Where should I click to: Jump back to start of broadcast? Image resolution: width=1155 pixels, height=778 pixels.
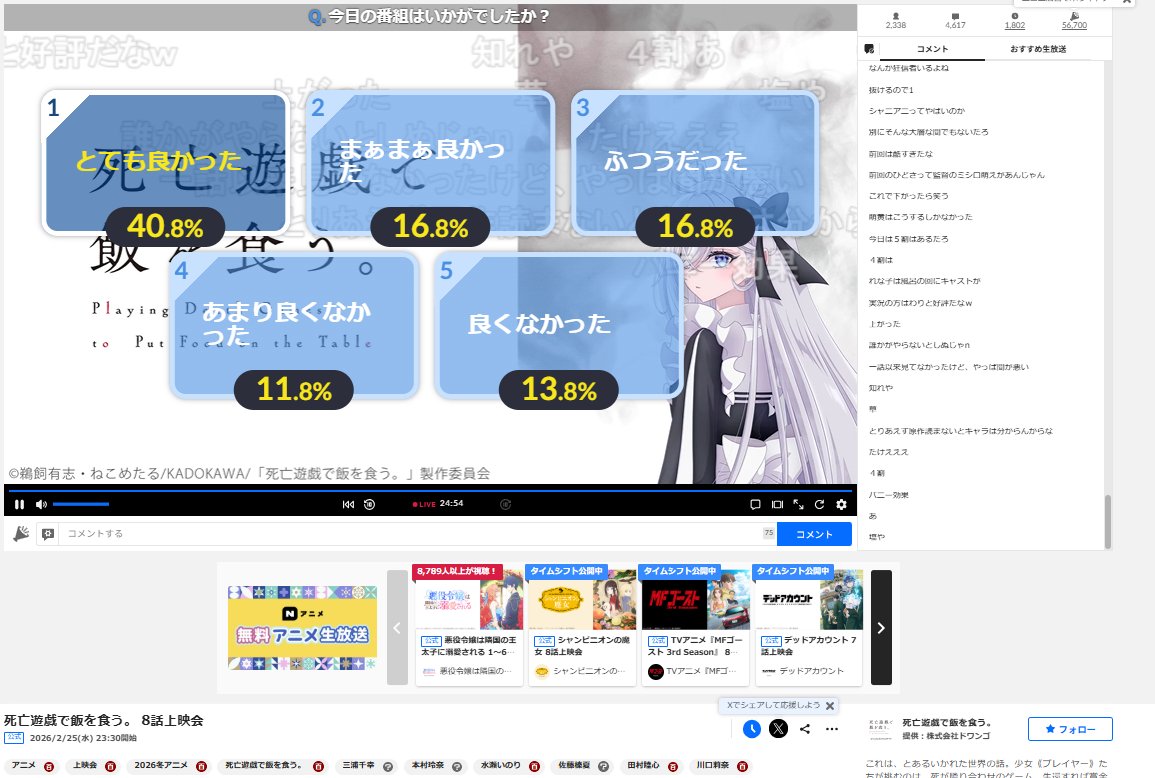coord(348,505)
